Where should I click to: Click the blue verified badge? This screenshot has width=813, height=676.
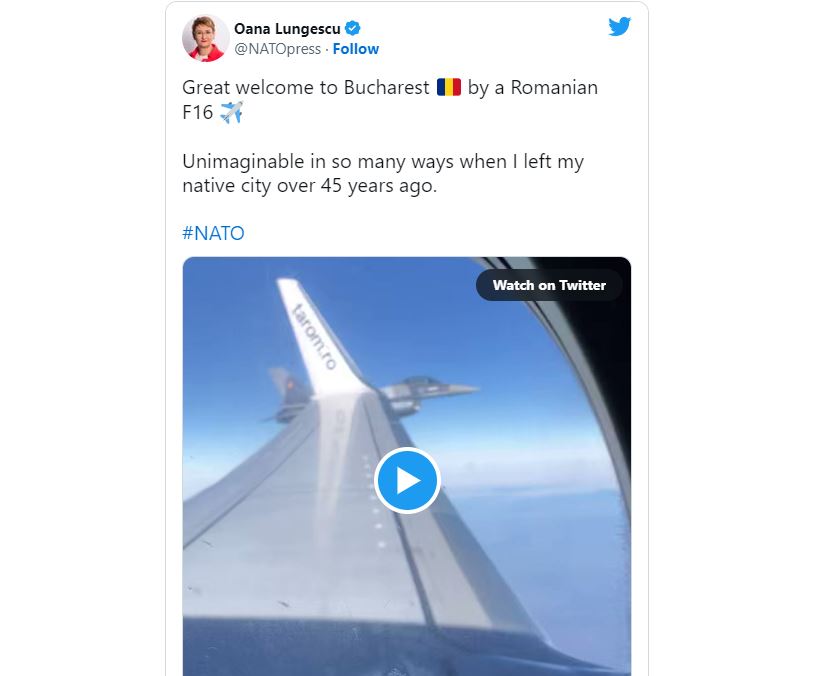pos(353,28)
